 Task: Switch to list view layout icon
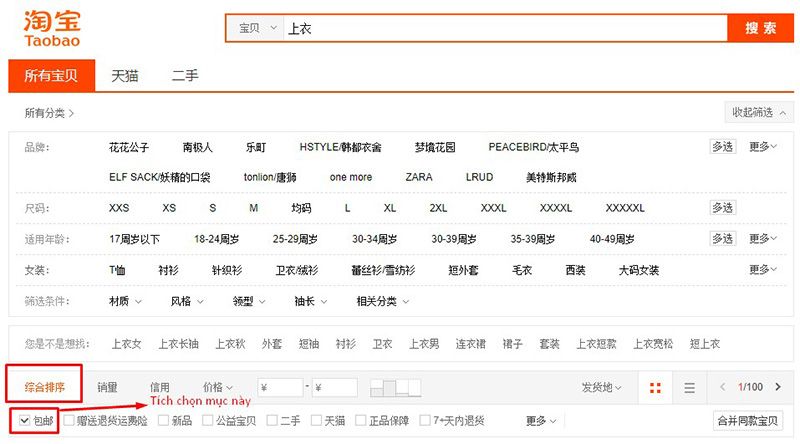[x=689, y=387]
